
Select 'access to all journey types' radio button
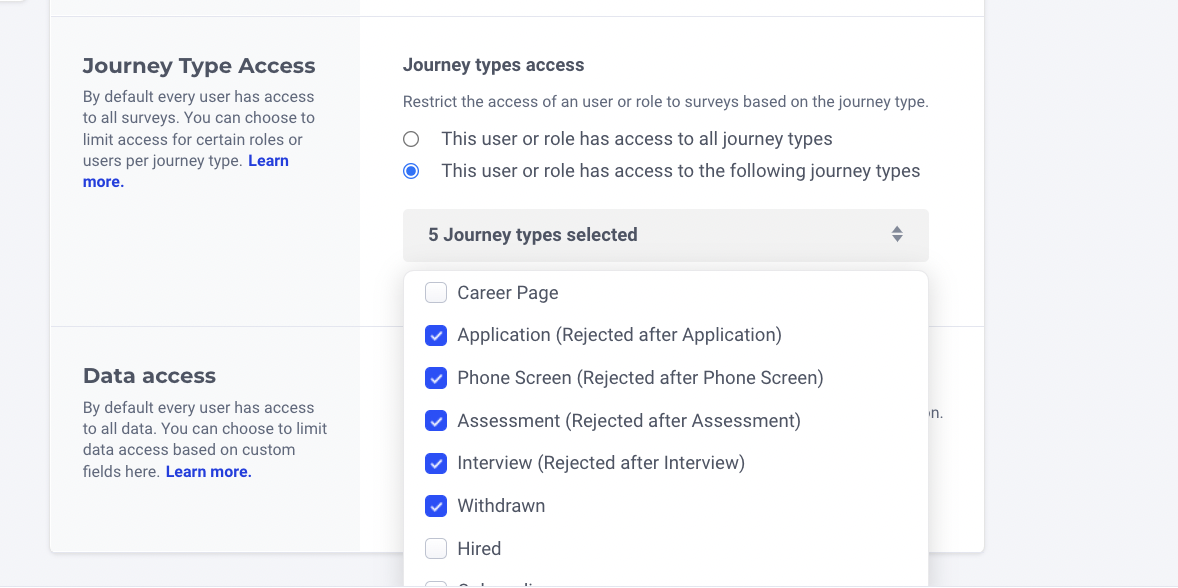[x=411, y=139]
